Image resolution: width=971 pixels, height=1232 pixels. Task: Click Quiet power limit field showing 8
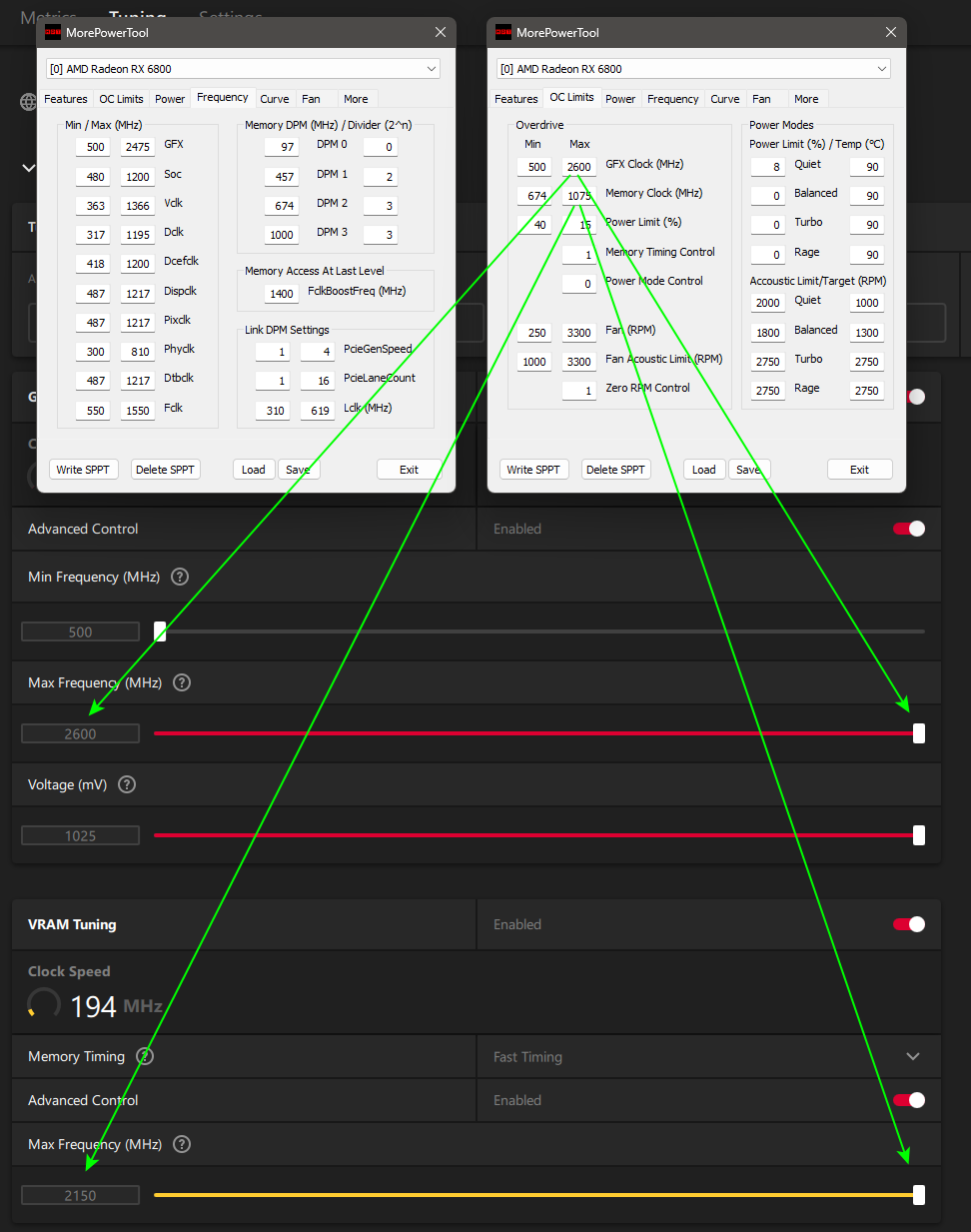click(767, 167)
